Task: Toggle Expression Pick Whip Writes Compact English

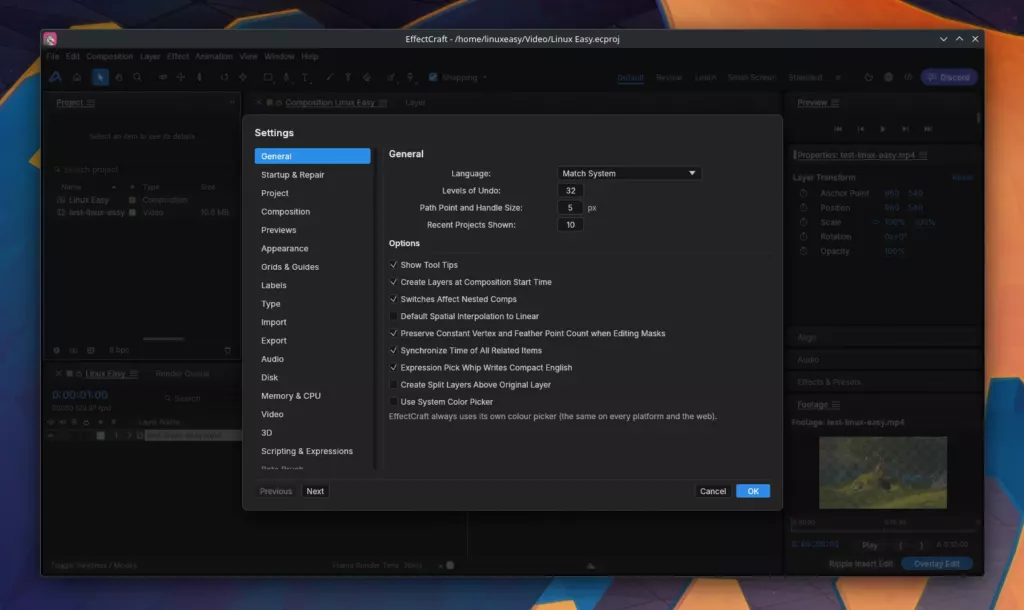Action: tap(393, 368)
